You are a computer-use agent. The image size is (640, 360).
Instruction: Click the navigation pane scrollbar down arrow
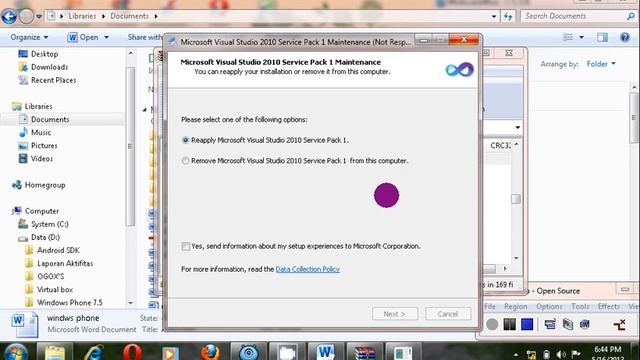131,303
